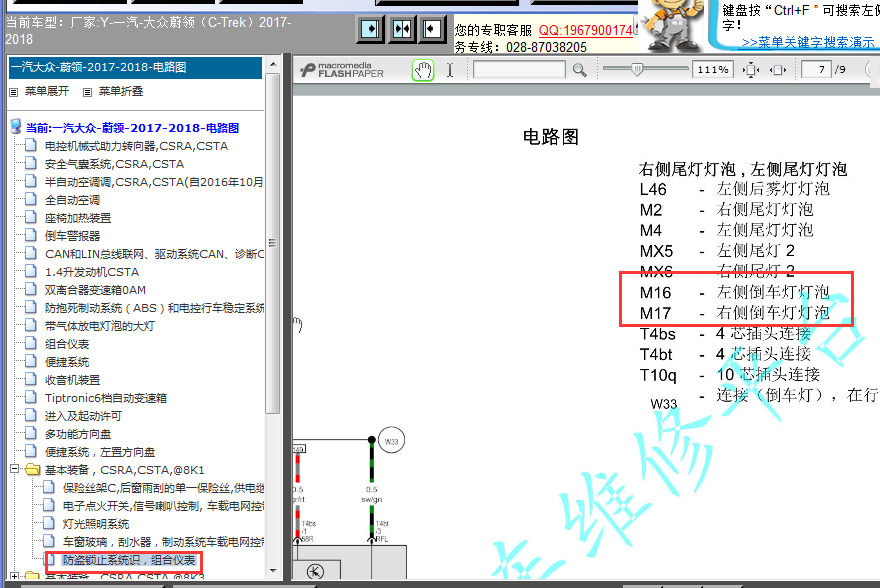This screenshot has height=588, width=880.
Task: Open 安全气囊系统,CSRA,CSTA tree entry
Action: click(x=114, y=164)
